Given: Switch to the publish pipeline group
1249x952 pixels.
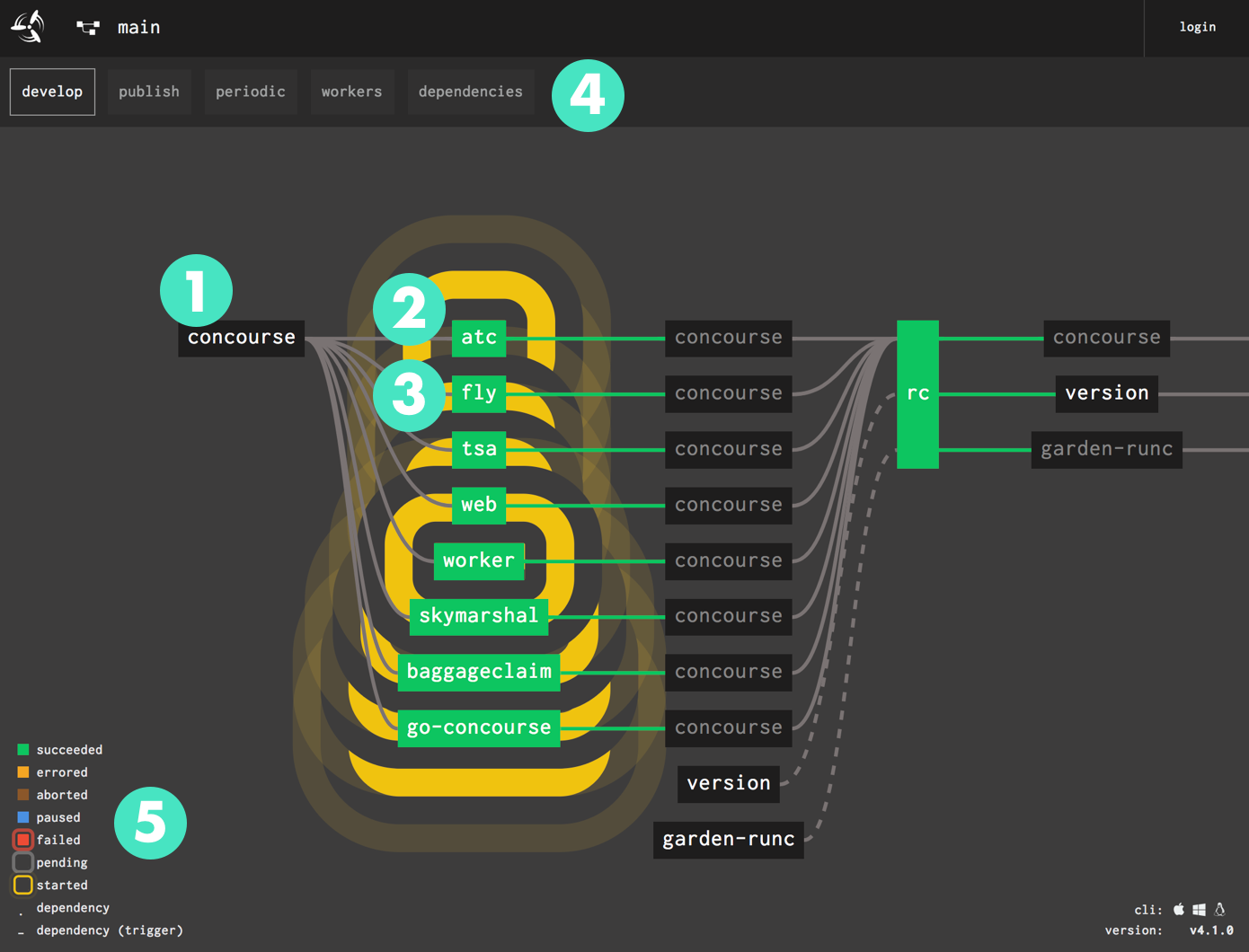Looking at the screenshot, I should pyautogui.click(x=149, y=91).
